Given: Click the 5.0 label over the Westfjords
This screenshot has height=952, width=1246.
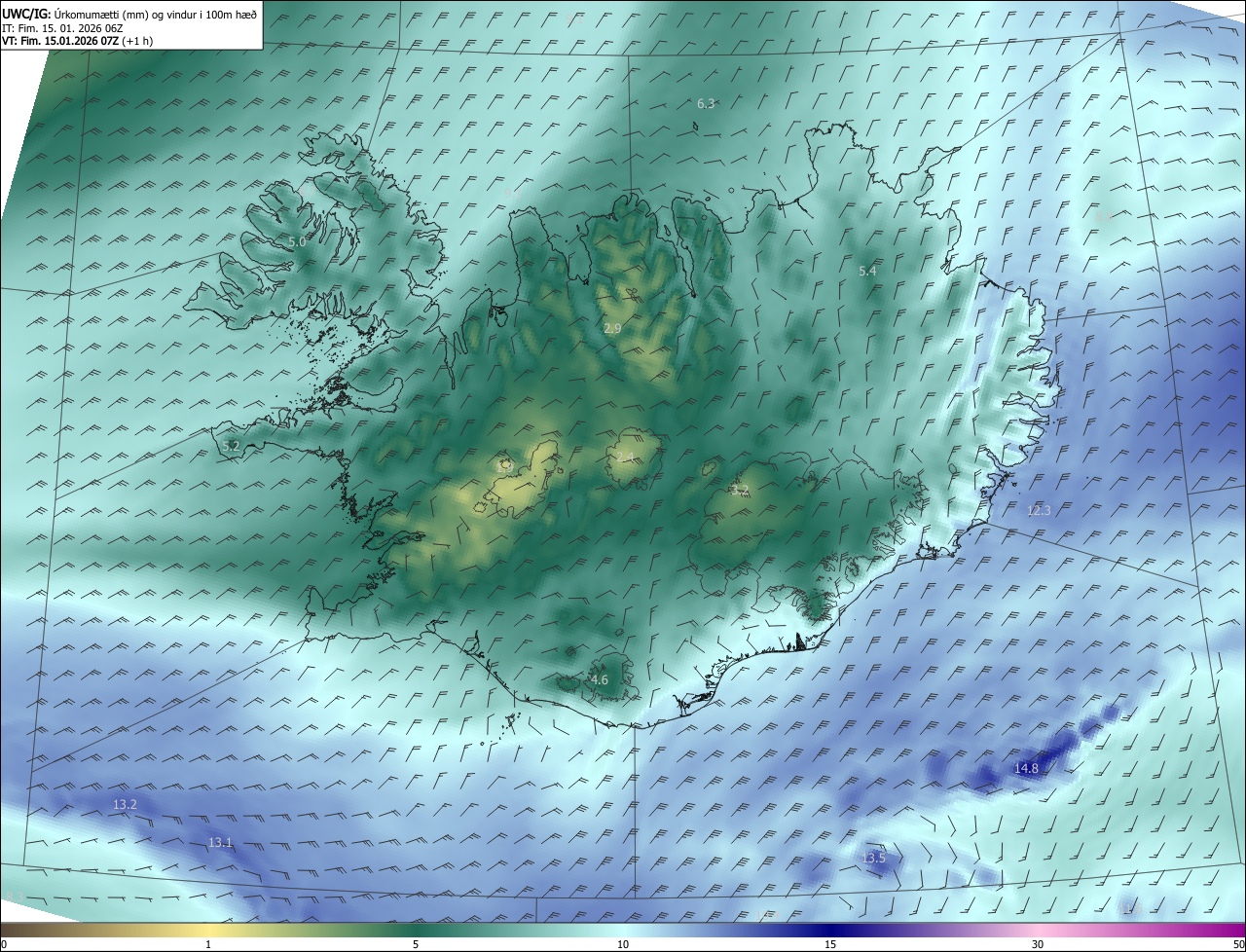Looking at the screenshot, I should [297, 241].
